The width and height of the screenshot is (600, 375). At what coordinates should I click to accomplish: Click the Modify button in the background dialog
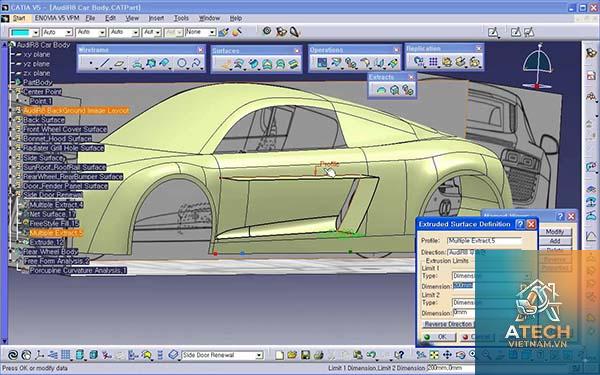(x=555, y=232)
